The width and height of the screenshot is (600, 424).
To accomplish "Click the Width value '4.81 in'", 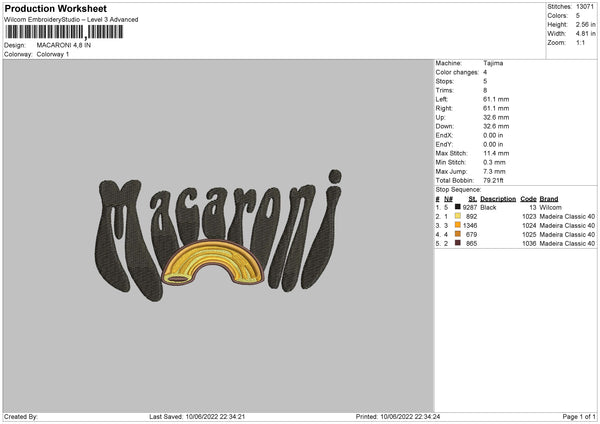I will pyautogui.click(x=585, y=34).
